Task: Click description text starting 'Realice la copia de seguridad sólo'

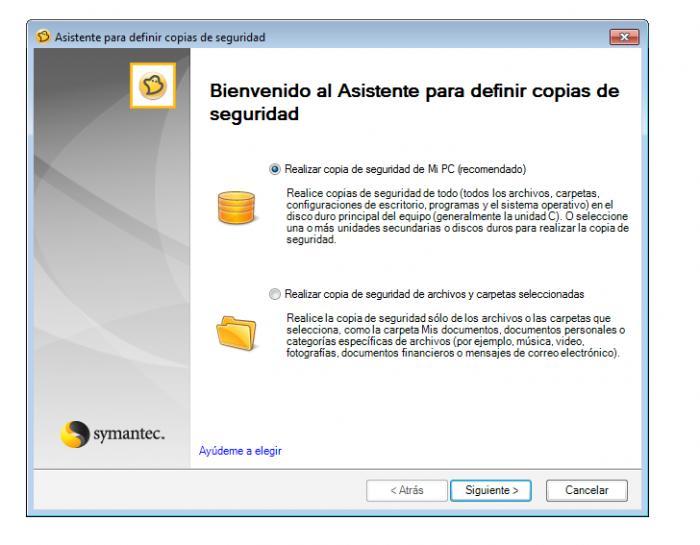Action: [455, 336]
